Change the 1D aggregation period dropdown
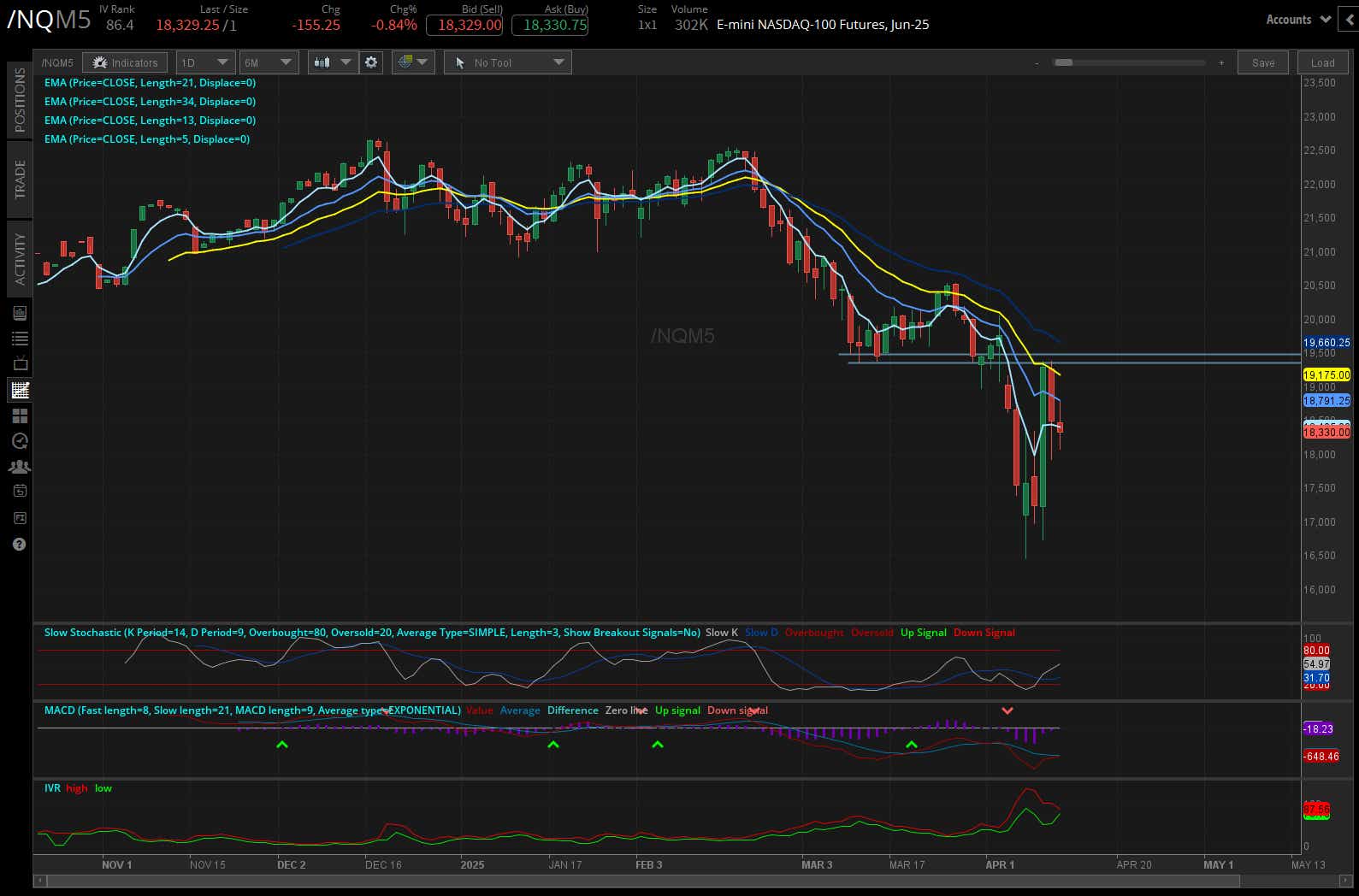 205,62
